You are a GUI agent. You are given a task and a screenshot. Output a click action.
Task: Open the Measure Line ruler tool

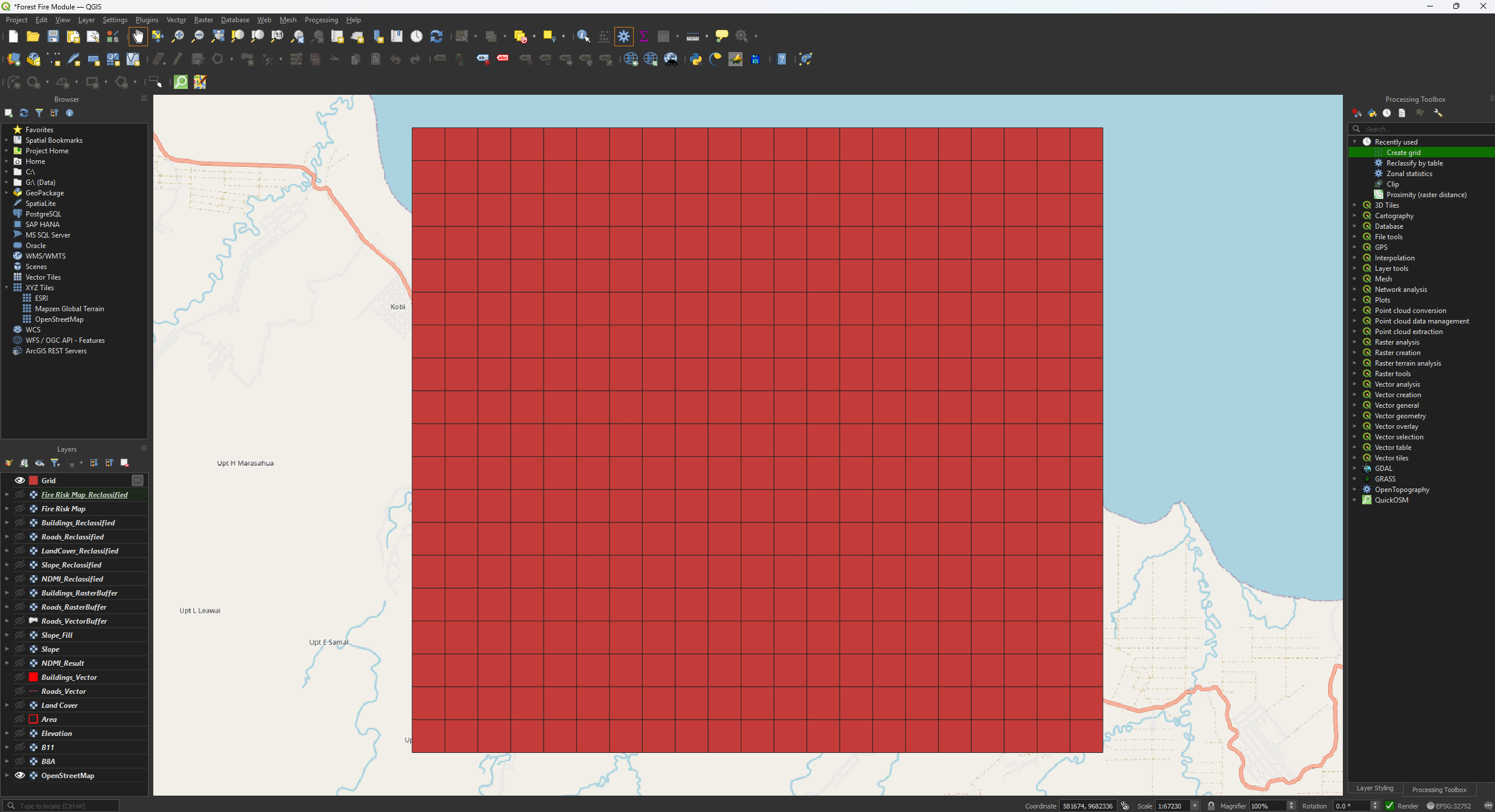692,36
